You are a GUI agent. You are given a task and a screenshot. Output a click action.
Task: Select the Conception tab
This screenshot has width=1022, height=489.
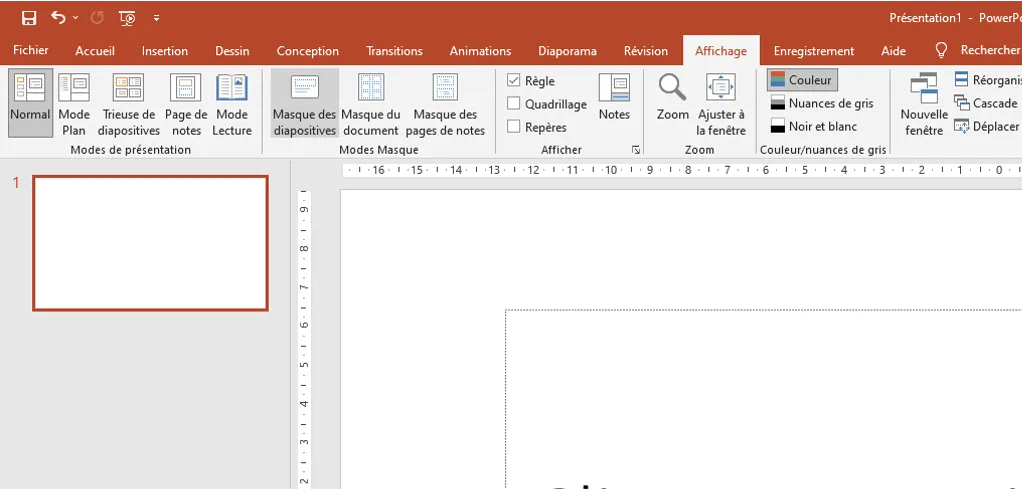tap(308, 51)
